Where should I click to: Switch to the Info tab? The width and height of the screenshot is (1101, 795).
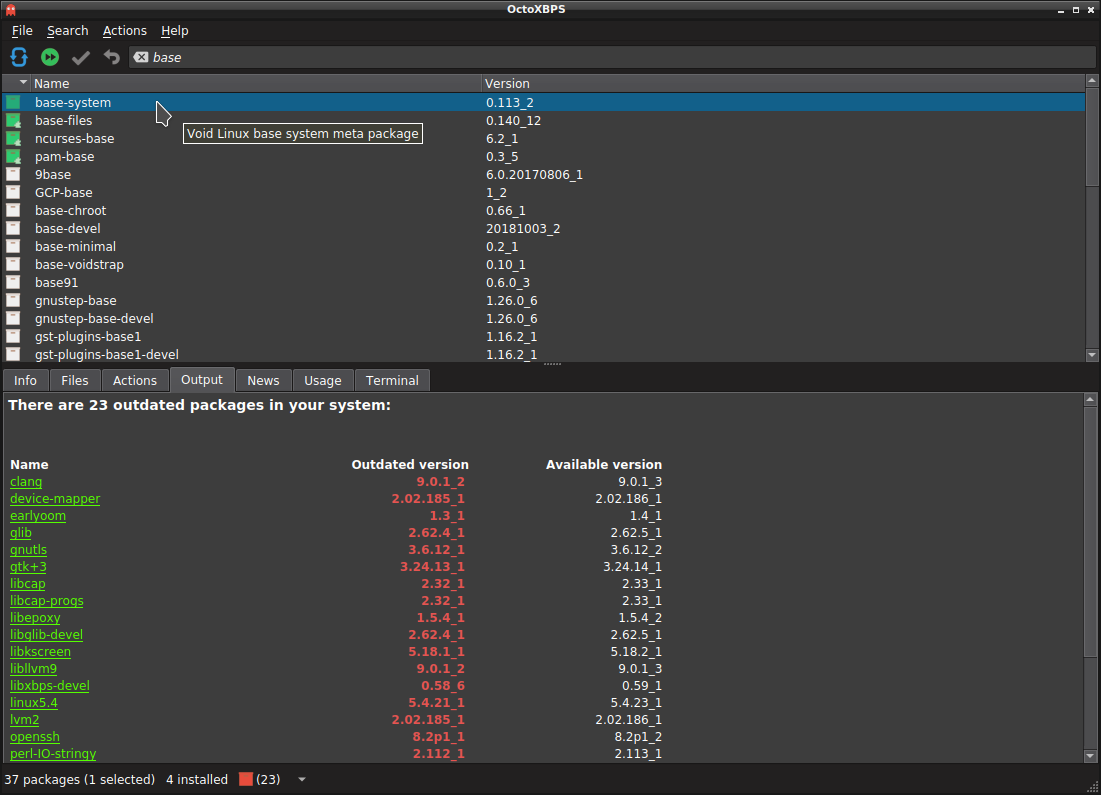click(x=25, y=380)
